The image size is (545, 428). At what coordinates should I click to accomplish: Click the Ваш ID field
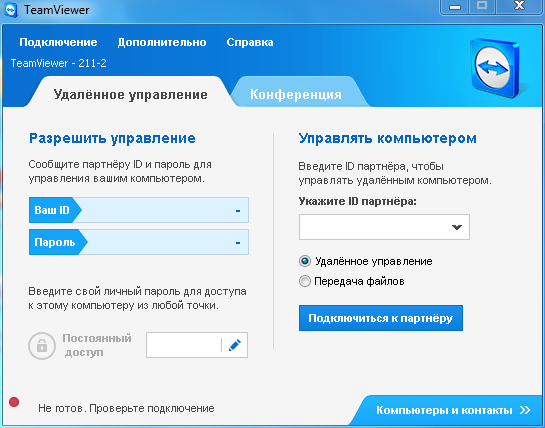coord(139,210)
